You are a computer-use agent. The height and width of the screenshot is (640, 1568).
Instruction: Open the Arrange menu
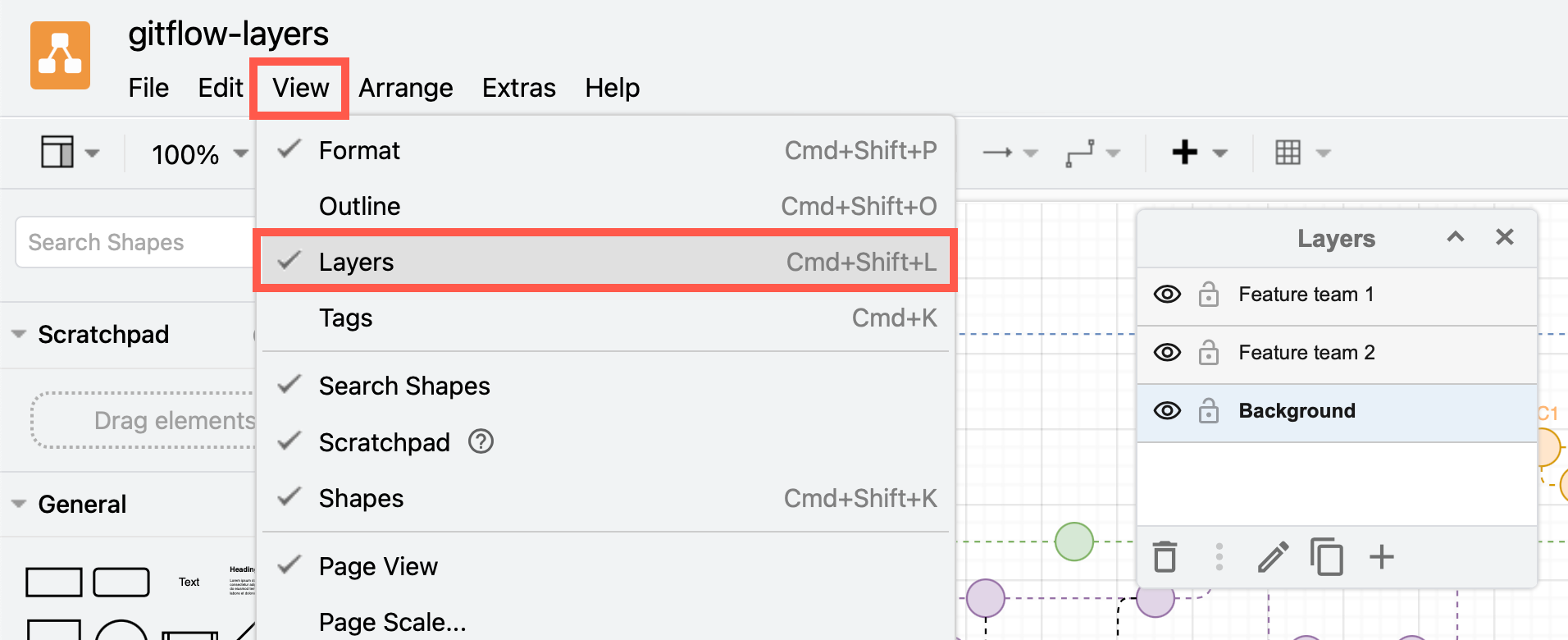point(405,88)
